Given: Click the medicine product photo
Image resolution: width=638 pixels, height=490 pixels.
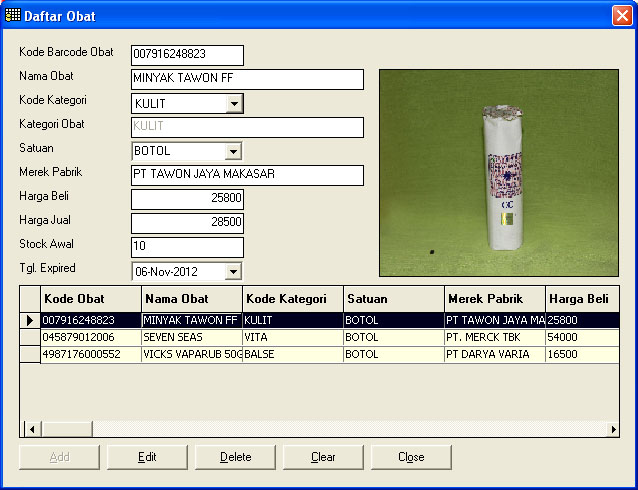Looking at the screenshot, I should pyautogui.click(x=499, y=172).
